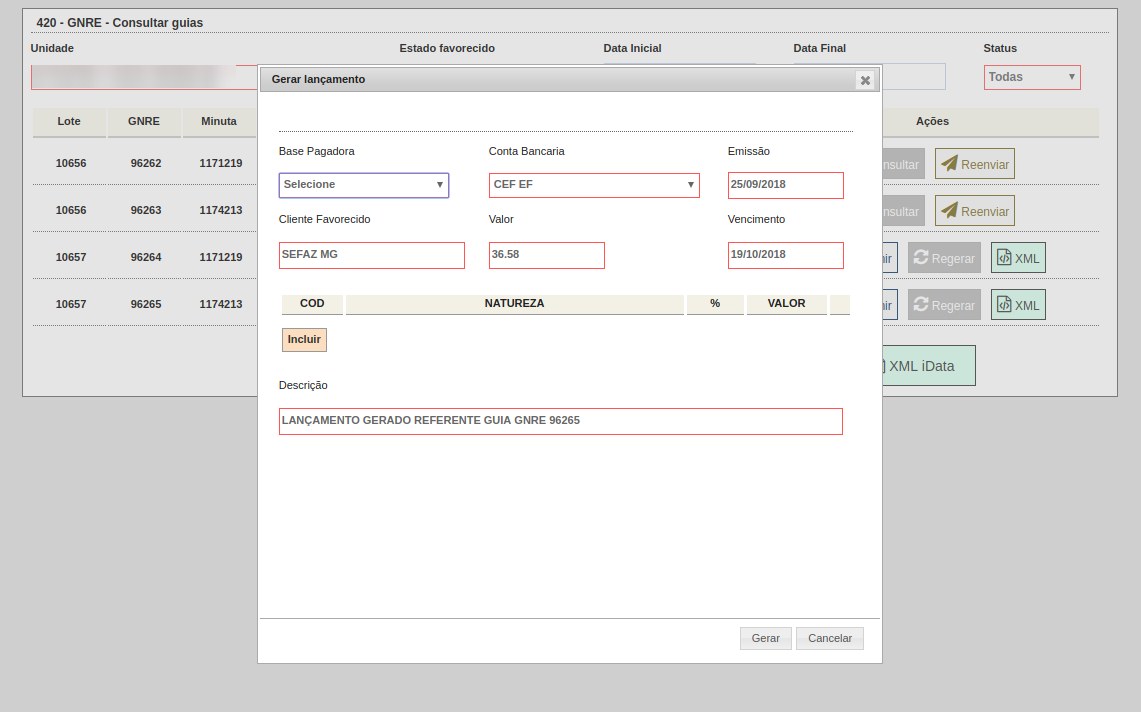
Task: Select GNRE cell 96264
Action: click(146, 257)
